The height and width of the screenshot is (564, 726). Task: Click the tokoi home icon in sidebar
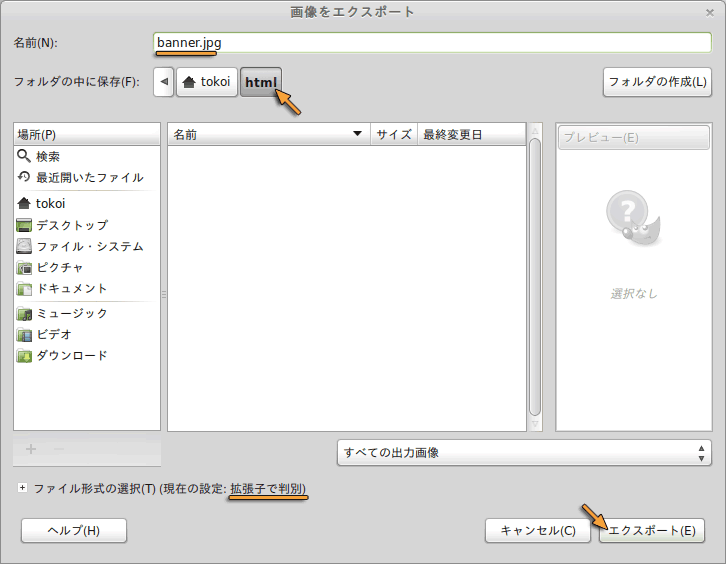[x=24, y=203]
